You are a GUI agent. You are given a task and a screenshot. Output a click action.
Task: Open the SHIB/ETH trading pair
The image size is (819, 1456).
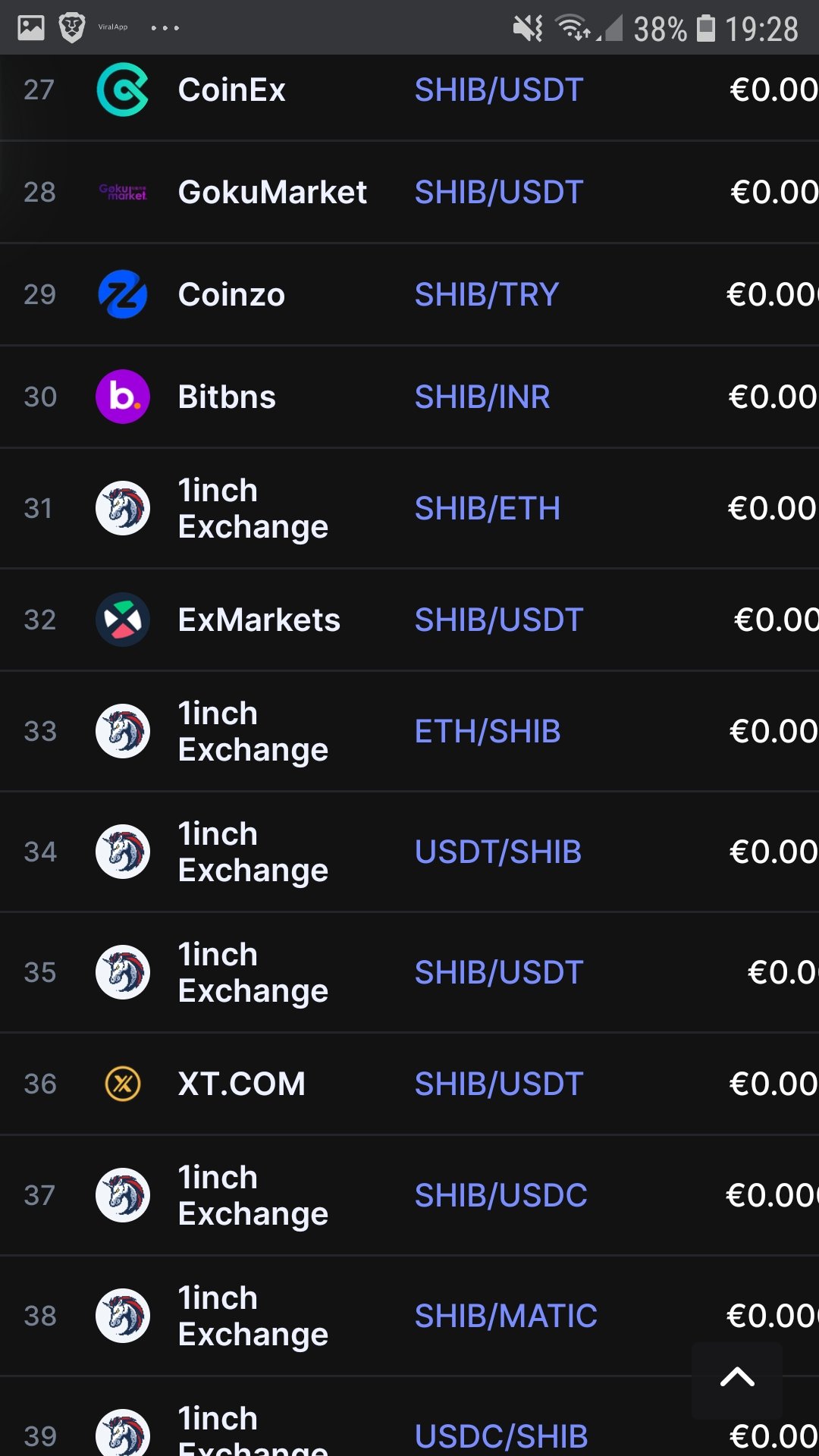(x=488, y=508)
